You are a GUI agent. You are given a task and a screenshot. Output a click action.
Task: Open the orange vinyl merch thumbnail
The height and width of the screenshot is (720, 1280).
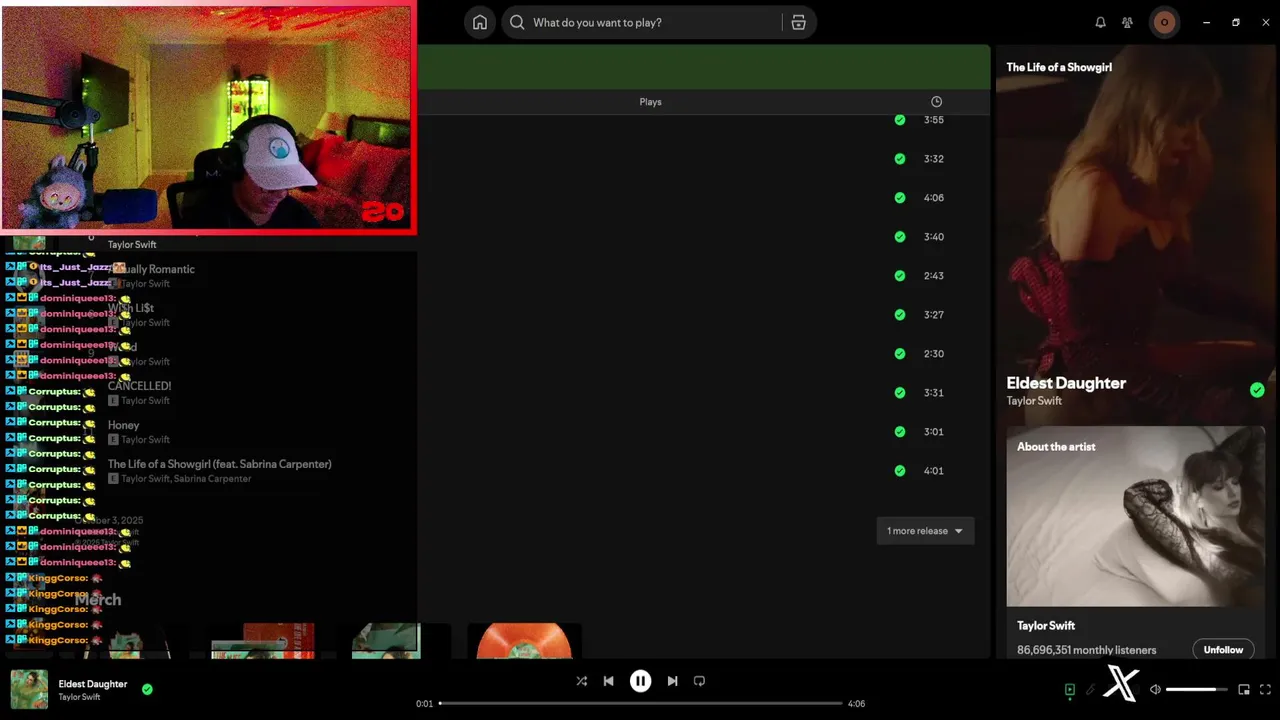[524, 641]
